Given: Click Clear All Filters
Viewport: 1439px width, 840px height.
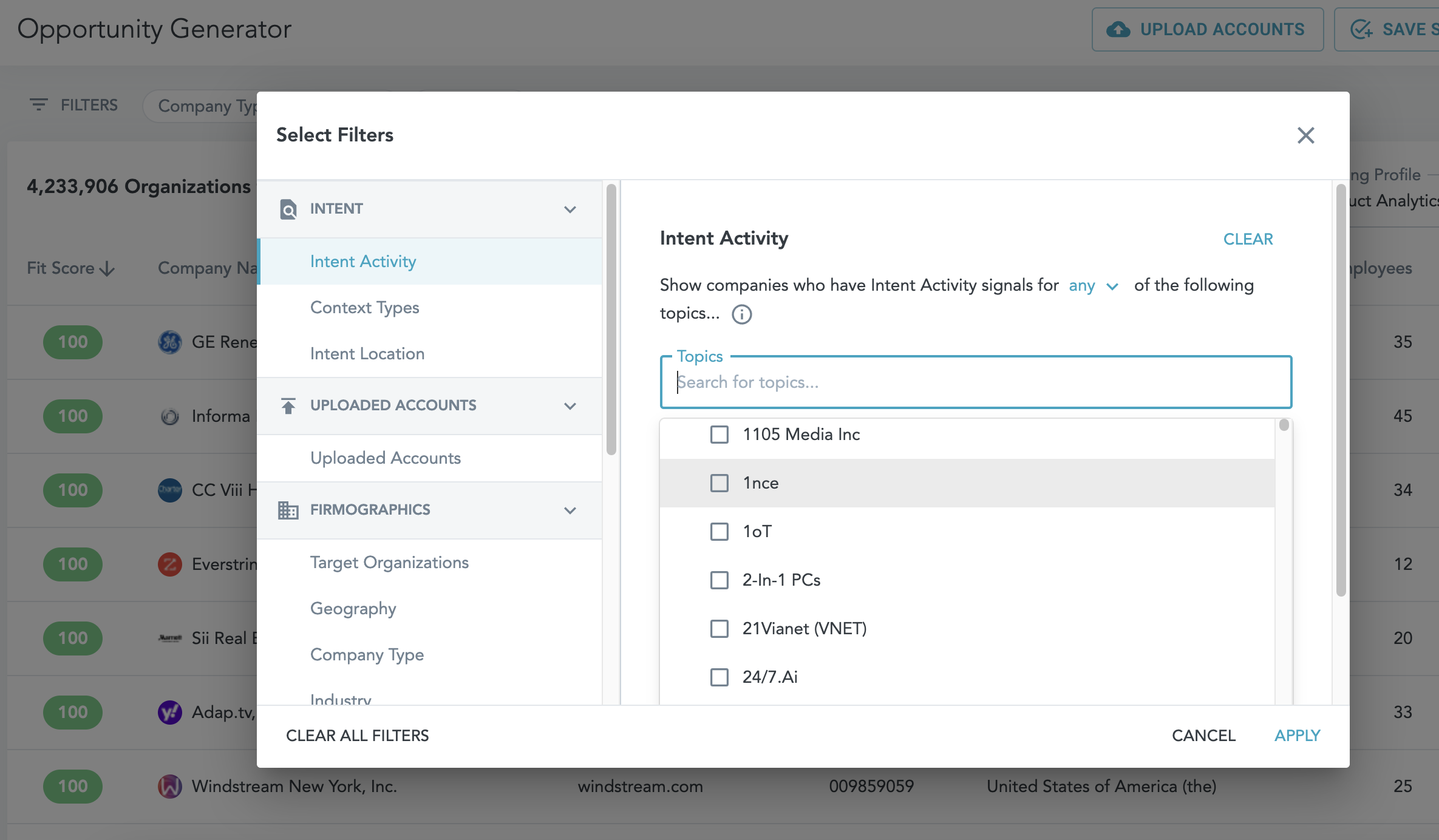Looking at the screenshot, I should click(357, 736).
